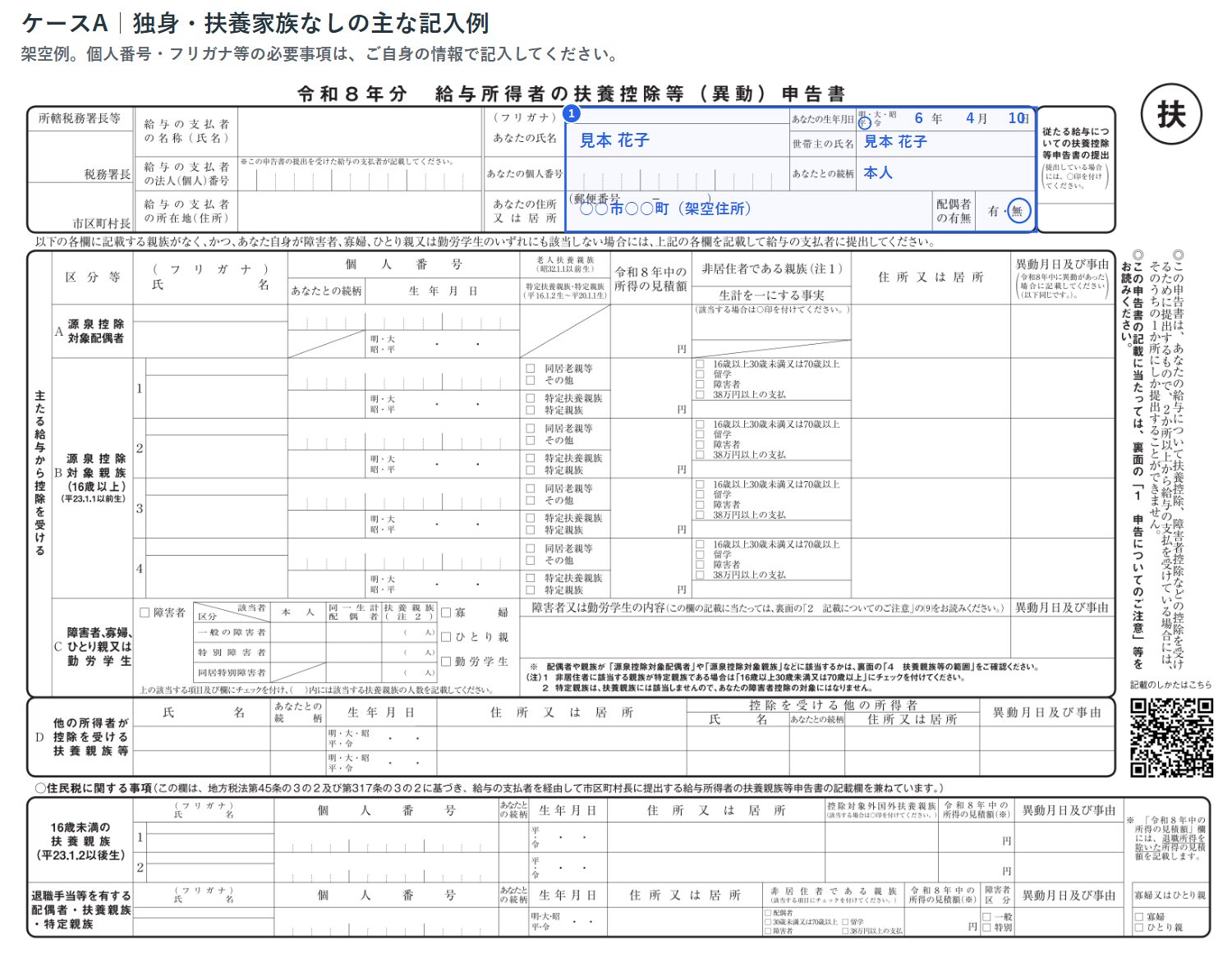Click 見本 花子 in the 世帯主の氏名 field
The width and height of the screenshot is (1232, 958).
pyautogui.click(x=895, y=142)
